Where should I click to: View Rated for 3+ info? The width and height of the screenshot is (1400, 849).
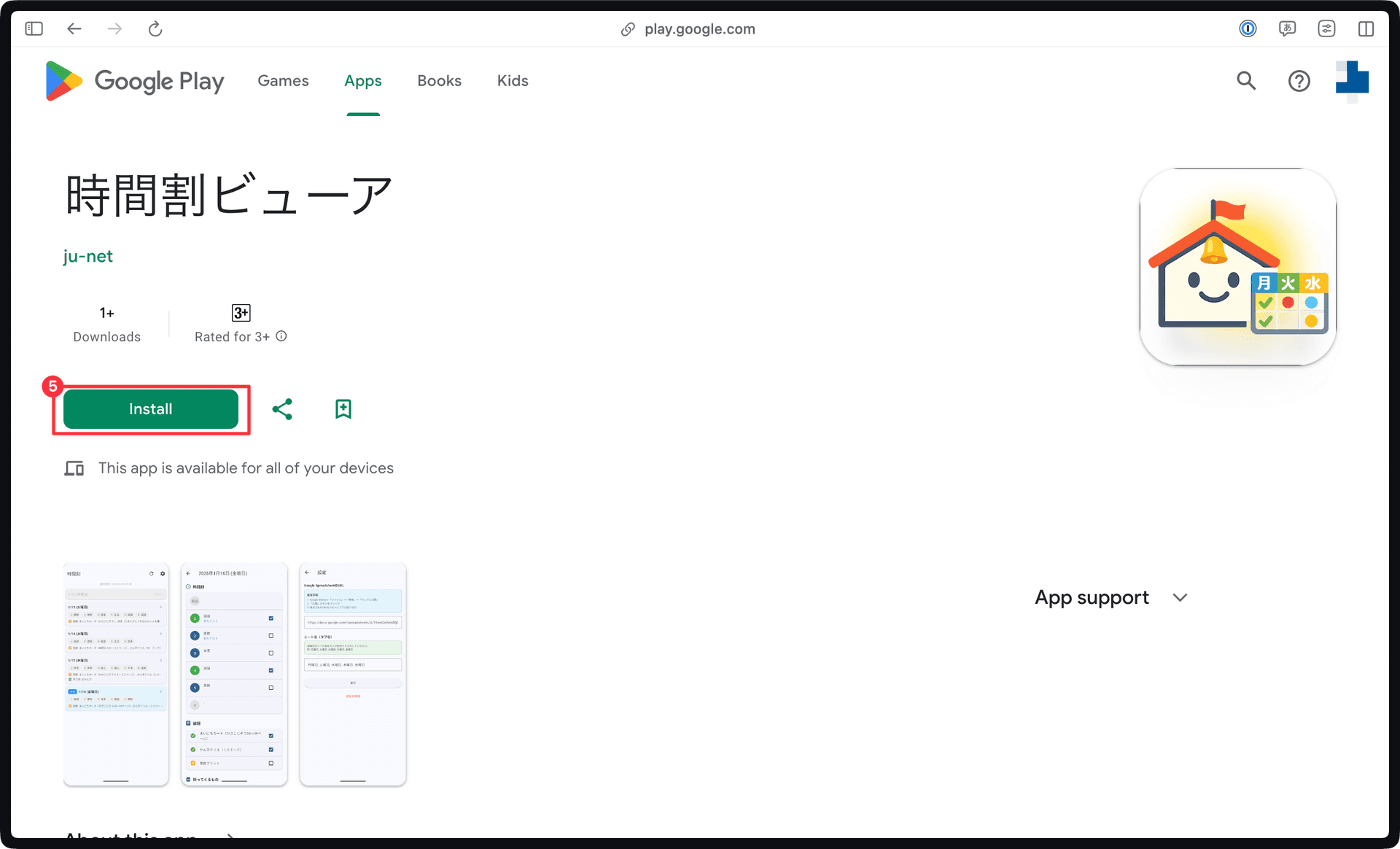[x=281, y=336]
